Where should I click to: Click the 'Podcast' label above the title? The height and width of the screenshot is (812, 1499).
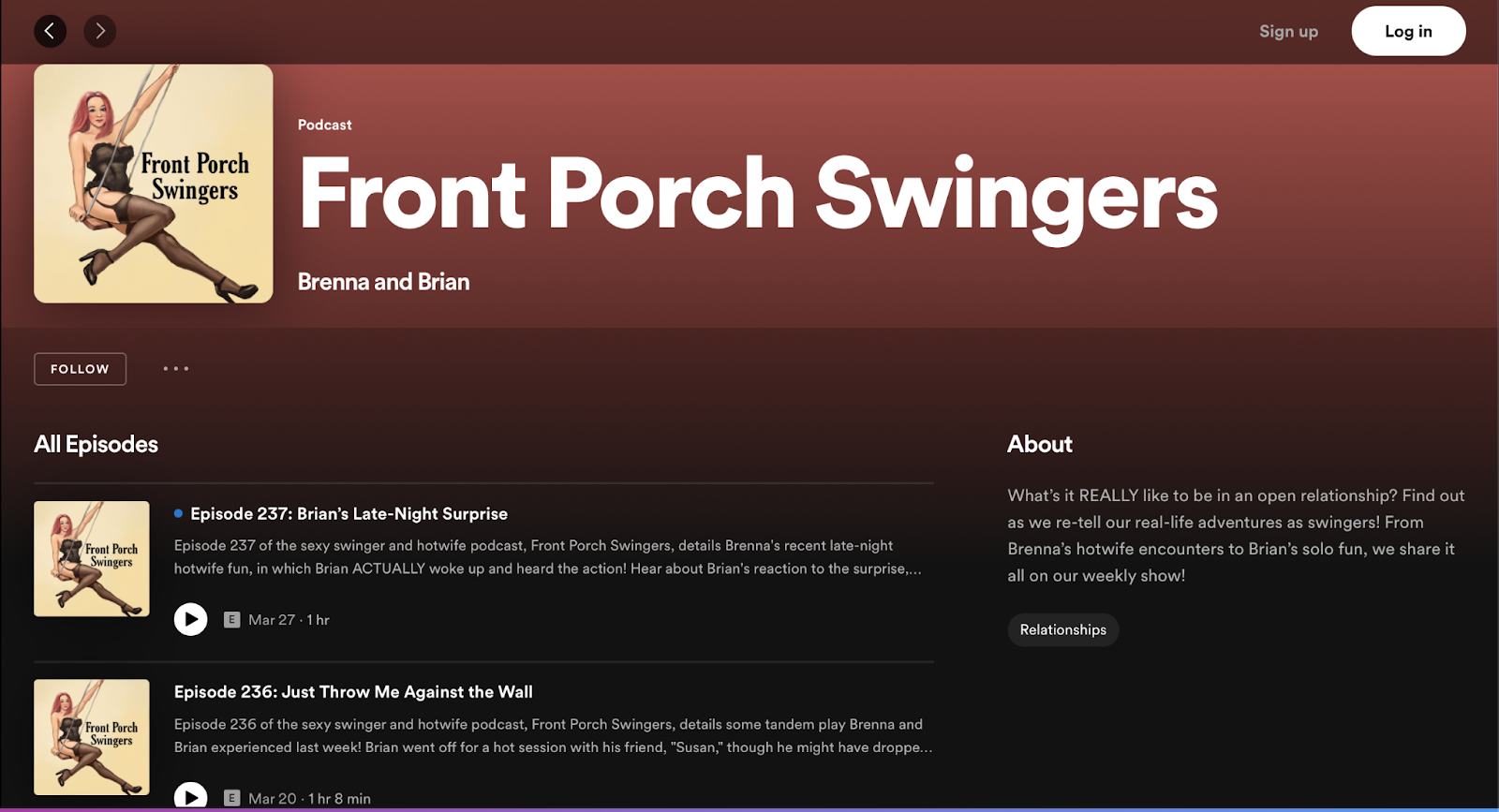tap(325, 125)
